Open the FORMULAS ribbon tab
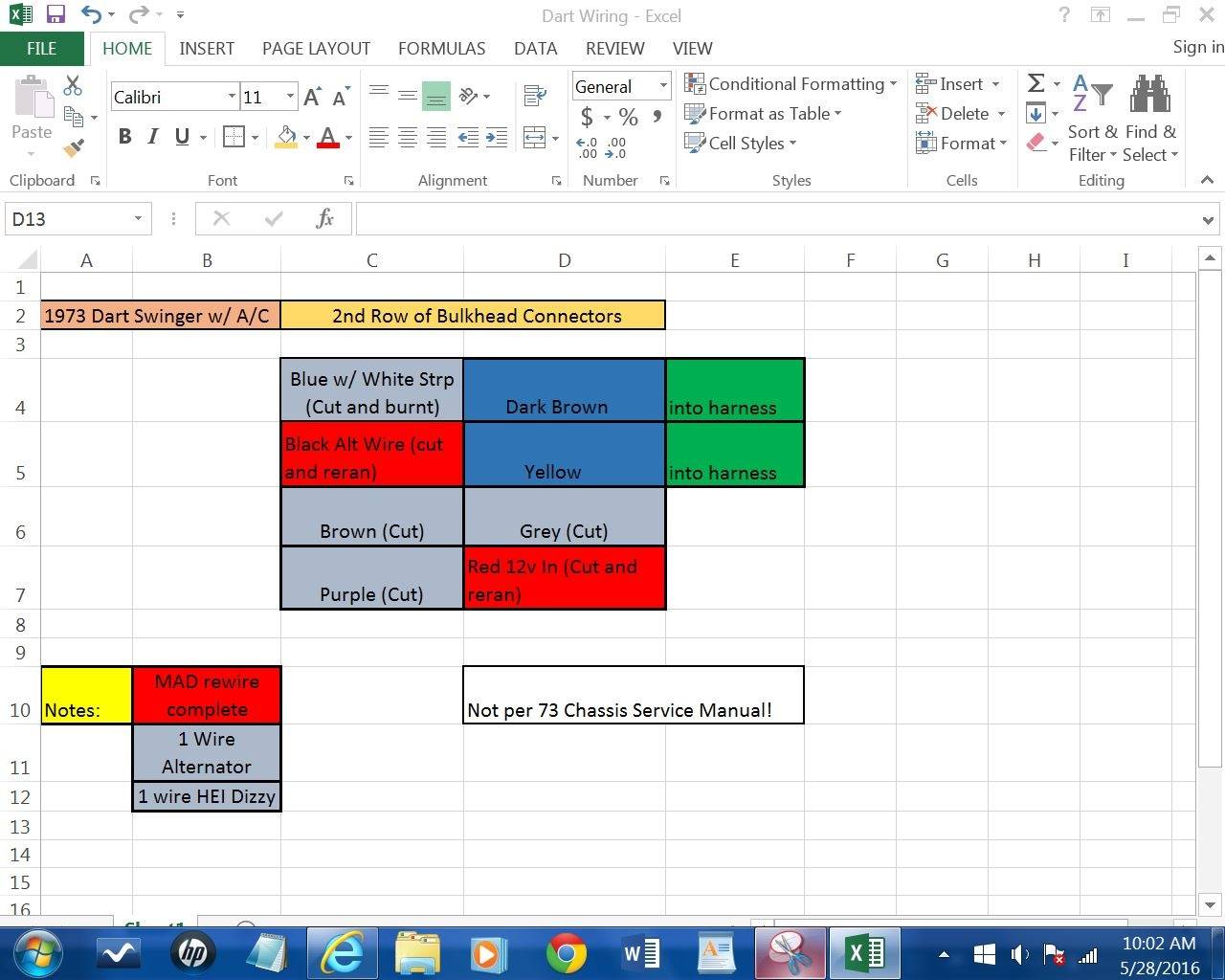The height and width of the screenshot is (980, 1225). pos(441,48)
